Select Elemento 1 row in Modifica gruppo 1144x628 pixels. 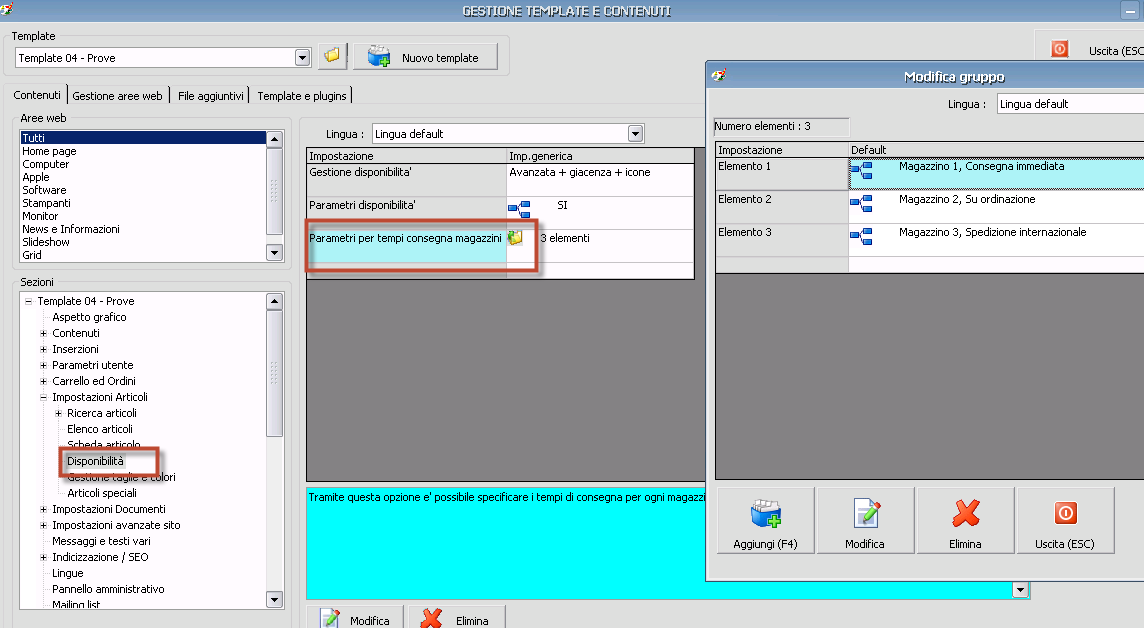click(930, 174)
